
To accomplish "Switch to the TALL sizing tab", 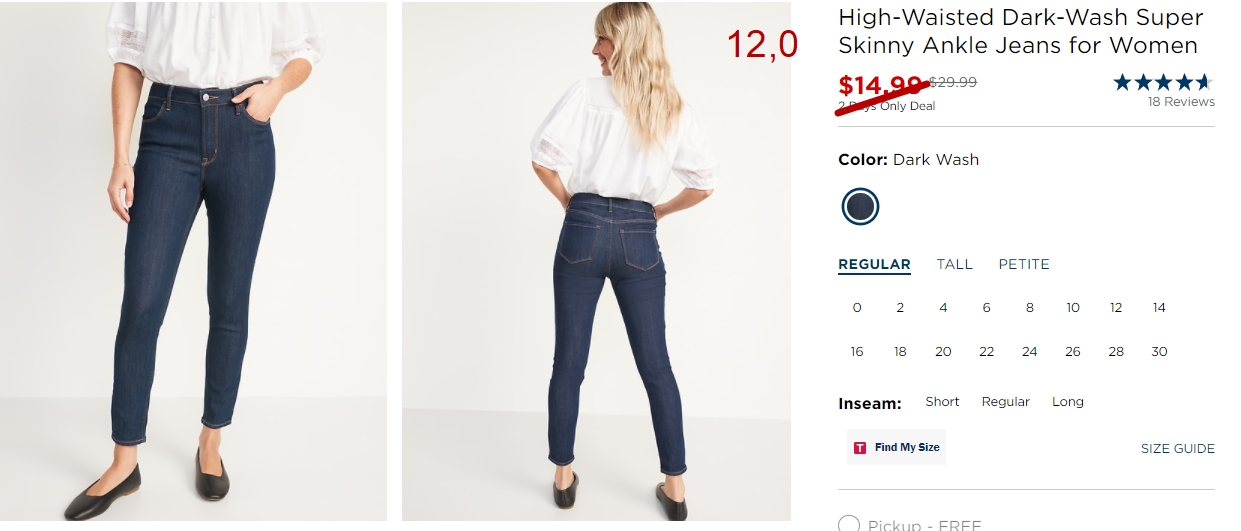I will (954, 264).
